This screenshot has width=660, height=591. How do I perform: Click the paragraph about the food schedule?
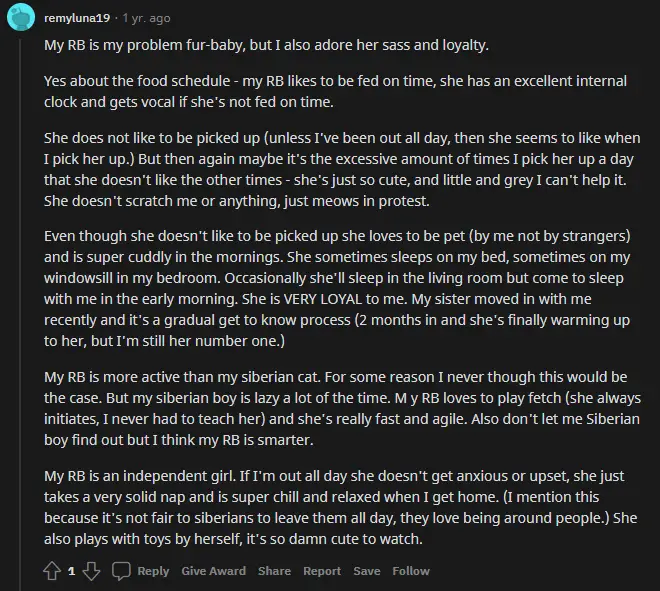(x=335, y=91)
